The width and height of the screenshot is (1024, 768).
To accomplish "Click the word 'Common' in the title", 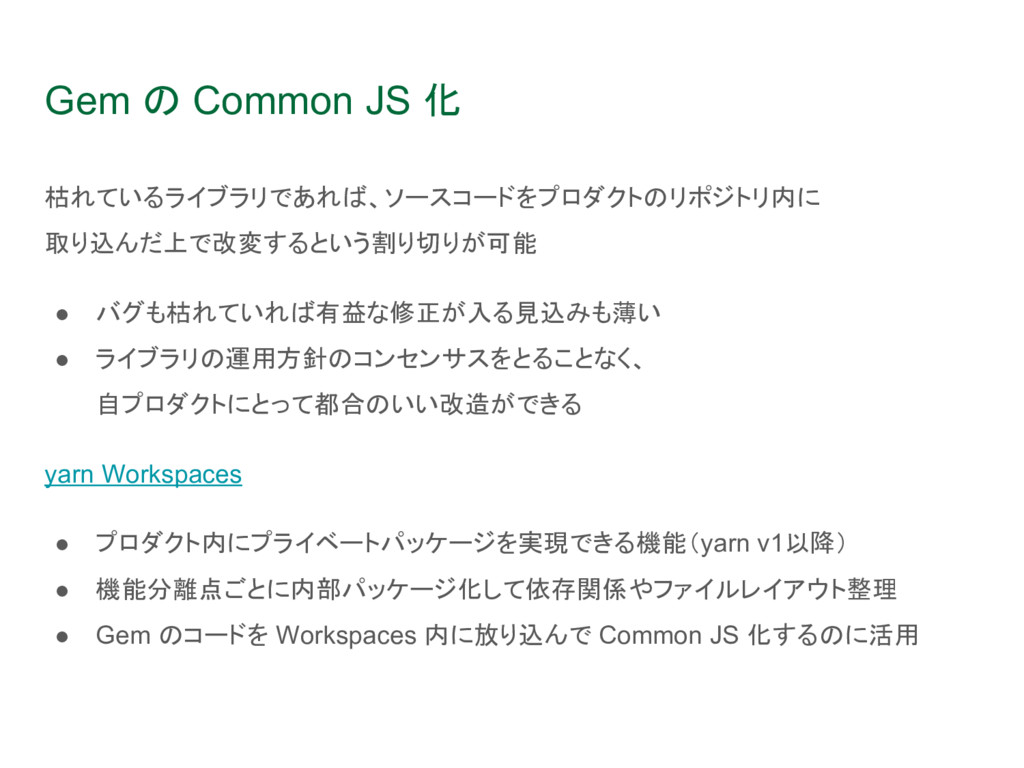I will (x=273, y=101).
